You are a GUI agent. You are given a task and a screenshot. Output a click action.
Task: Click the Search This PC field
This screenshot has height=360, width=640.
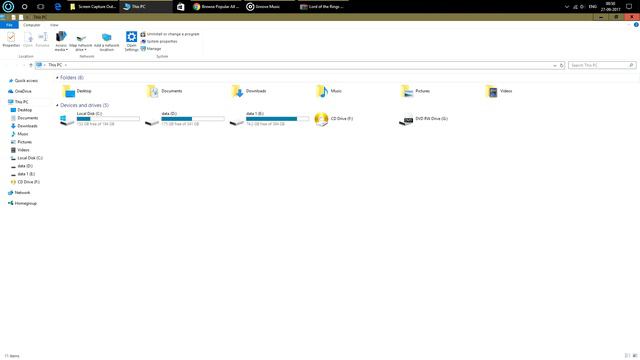pos(602,65)
